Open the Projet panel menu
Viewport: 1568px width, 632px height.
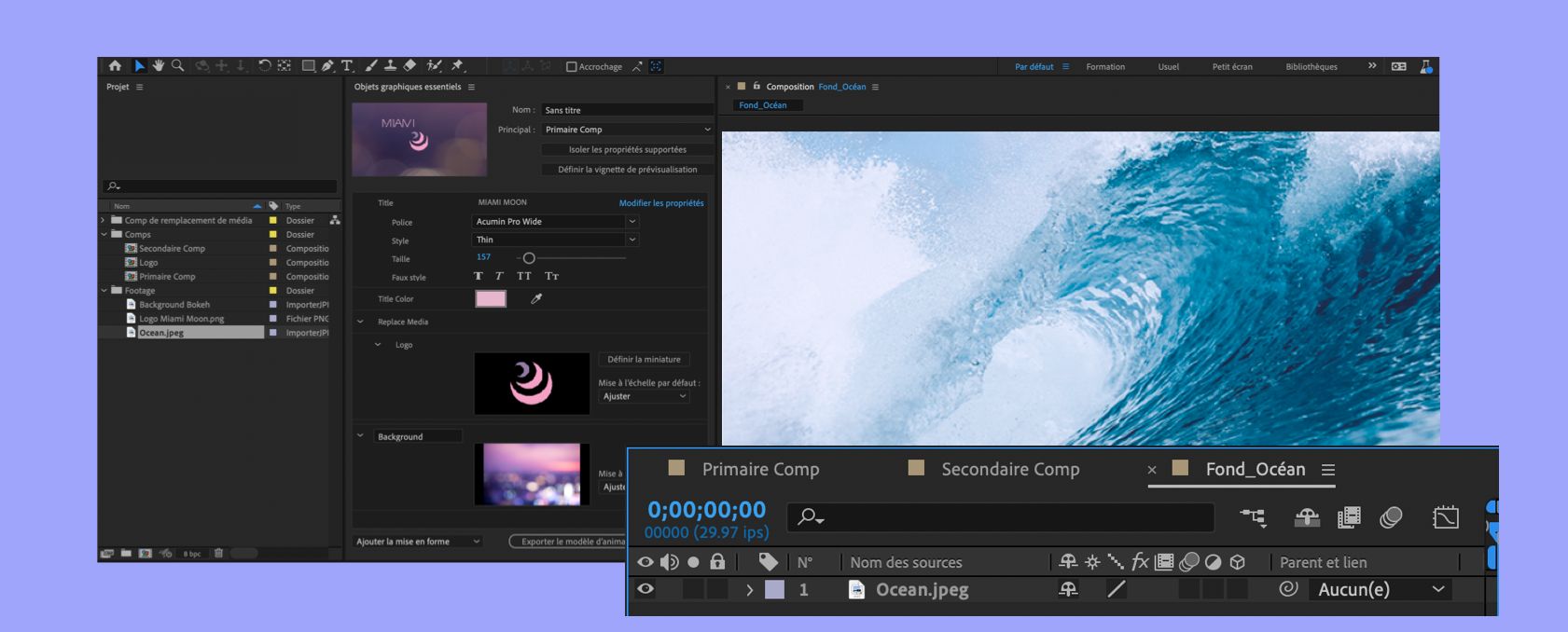(140, 87)
